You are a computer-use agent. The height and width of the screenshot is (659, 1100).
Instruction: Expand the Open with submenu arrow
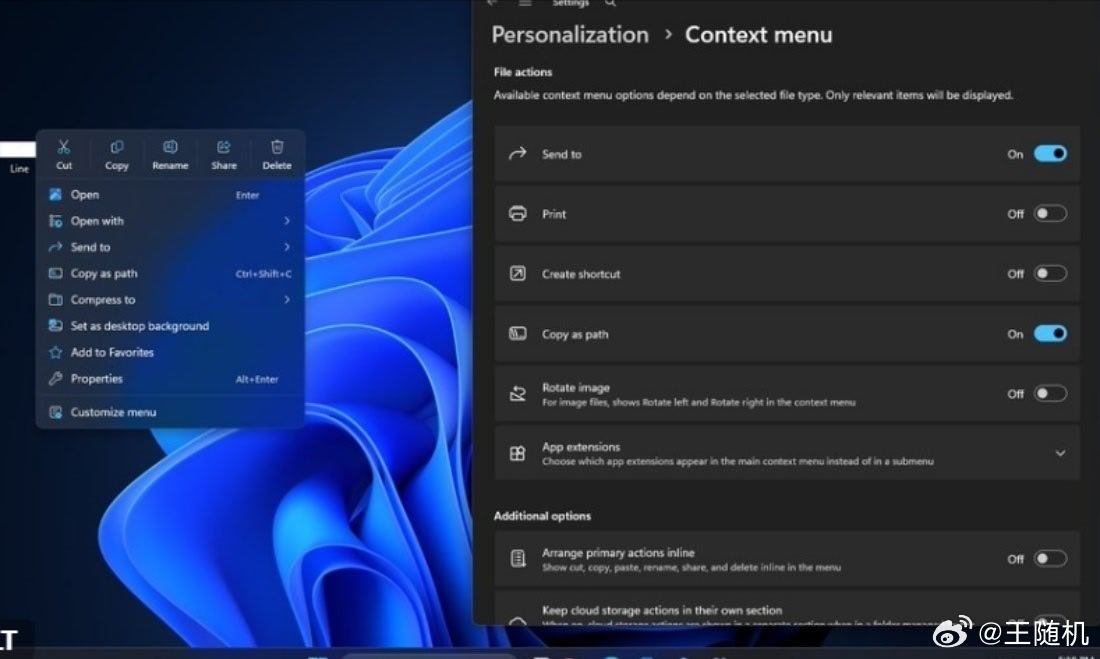tap(287, 221)
